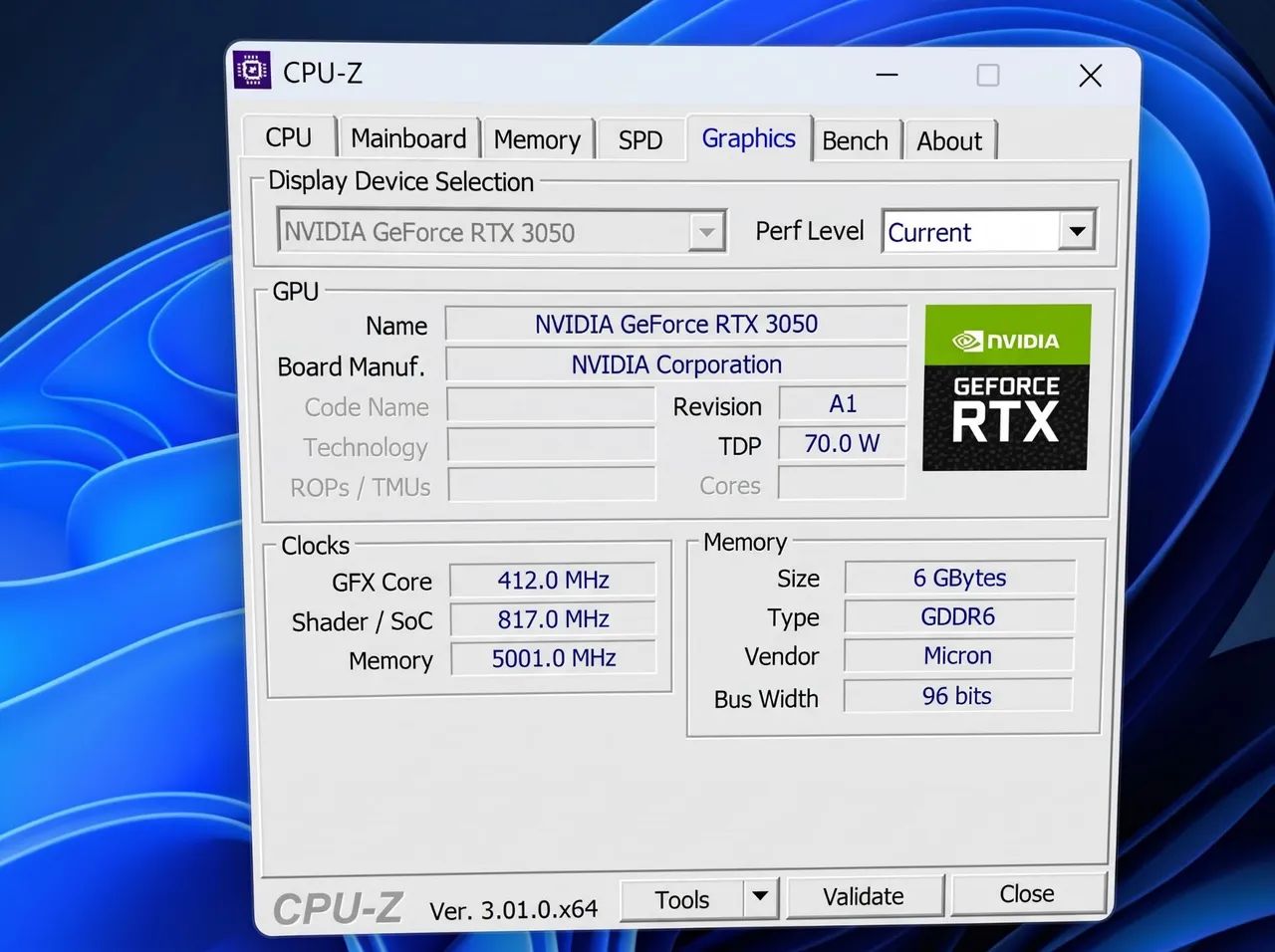The image size is (1275, 952).
Task: Select the Graphics tab
Action: (x=748, y=138)
